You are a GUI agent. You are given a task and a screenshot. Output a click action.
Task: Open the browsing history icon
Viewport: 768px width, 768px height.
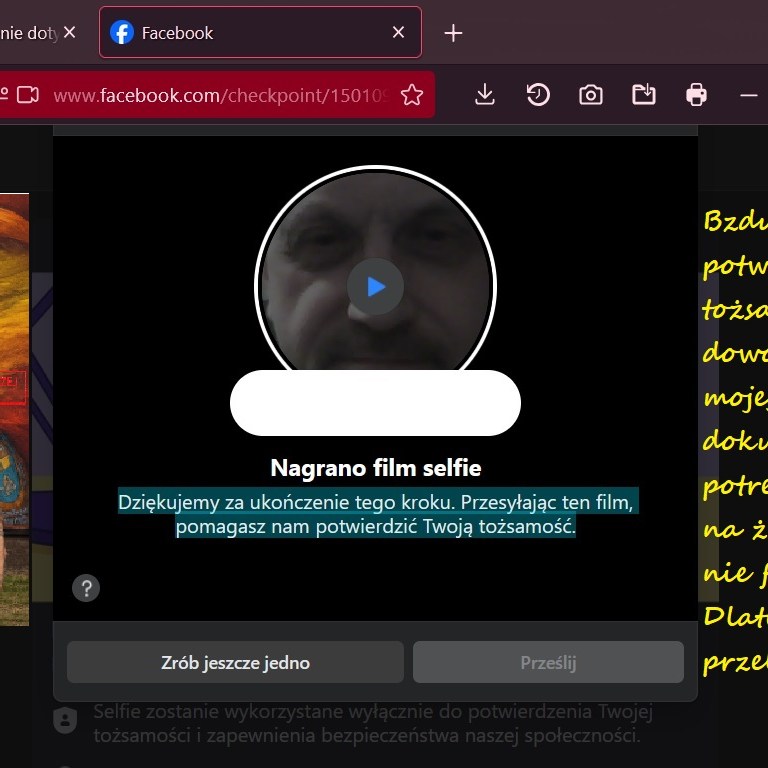pyautogui.click(x=538, y=95)
